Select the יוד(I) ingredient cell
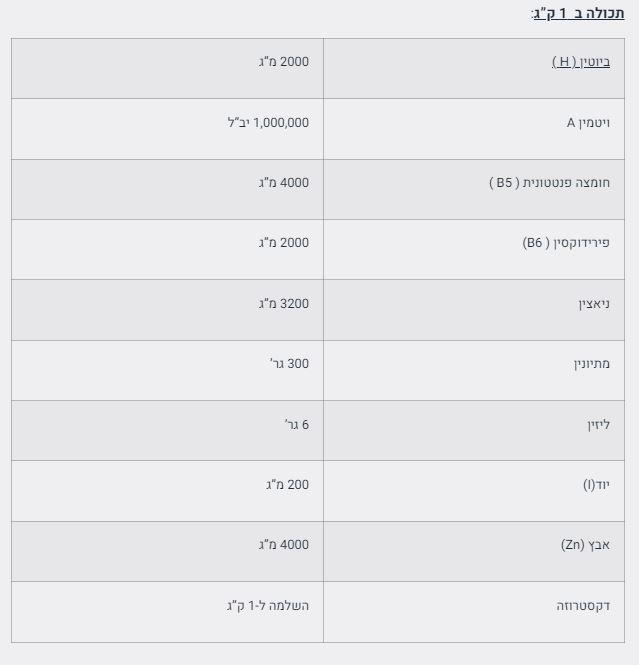 pyautogui.click(x=596, y=485)
